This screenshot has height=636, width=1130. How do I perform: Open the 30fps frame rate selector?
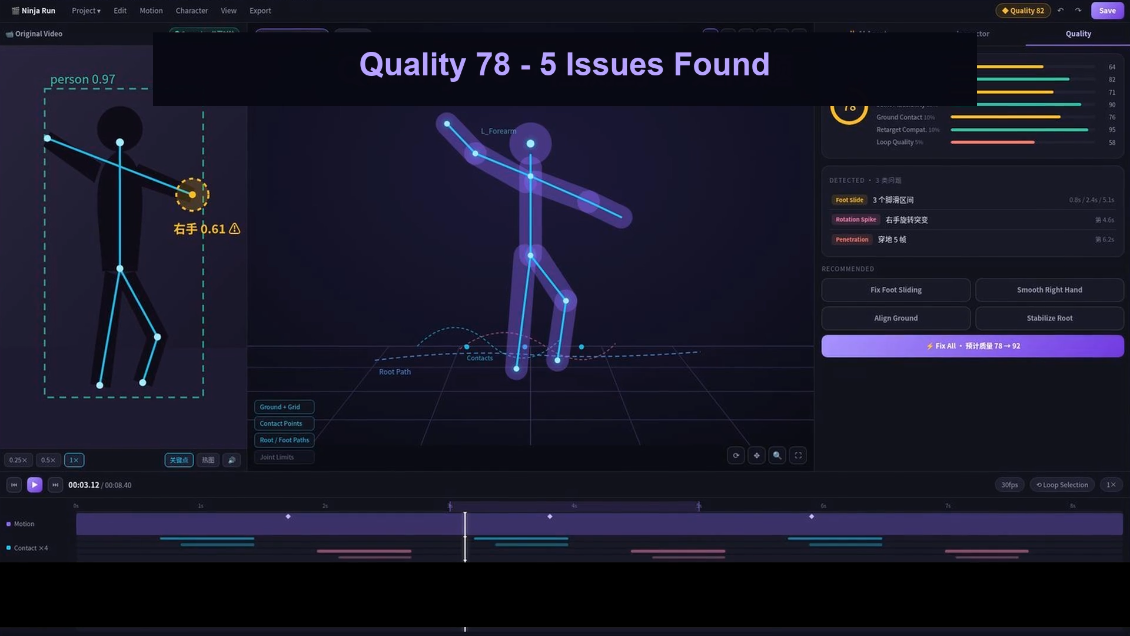[1010, 485]
